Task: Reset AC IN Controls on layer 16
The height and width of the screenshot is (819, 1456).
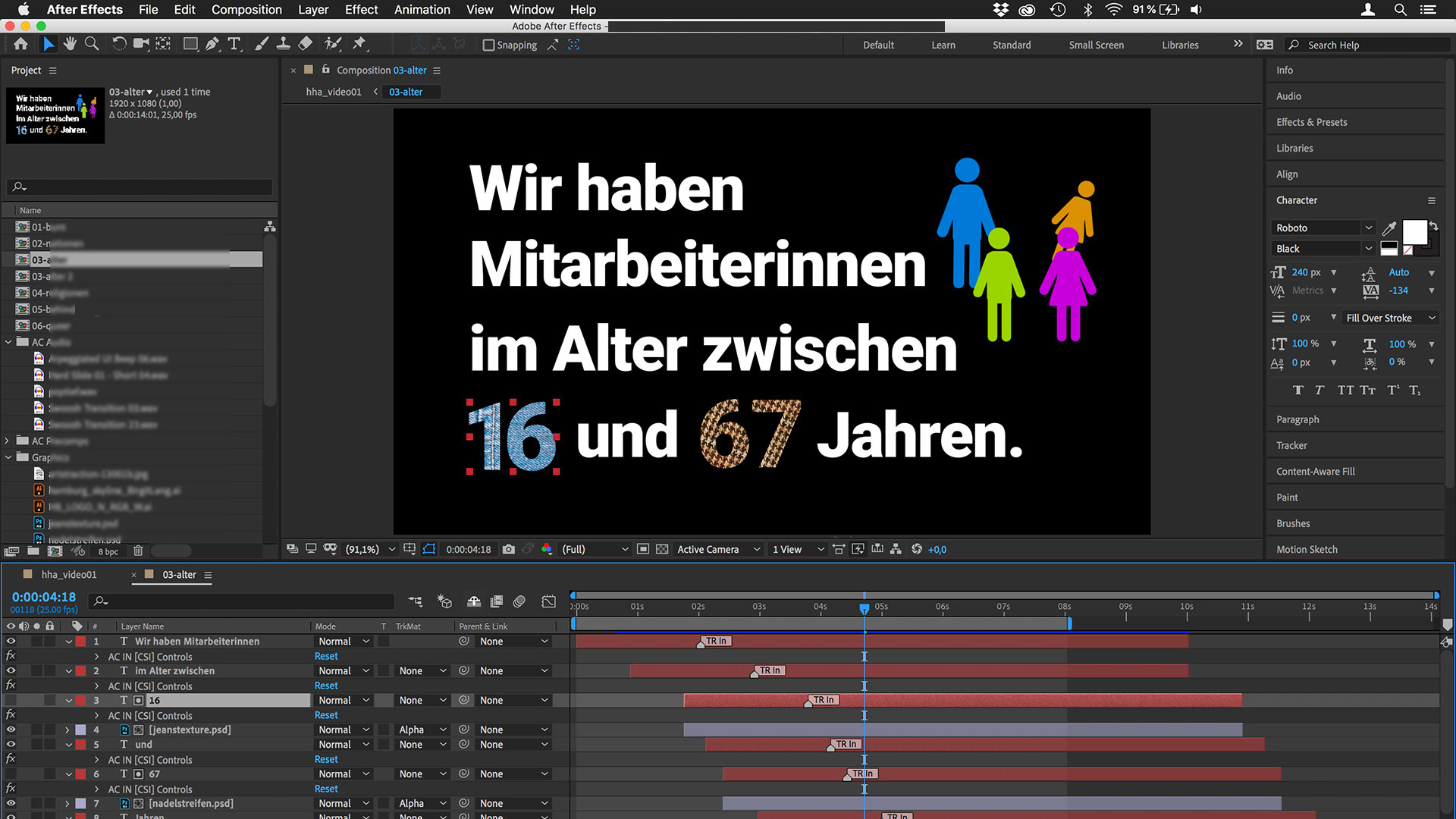Action: coord(326,715)
